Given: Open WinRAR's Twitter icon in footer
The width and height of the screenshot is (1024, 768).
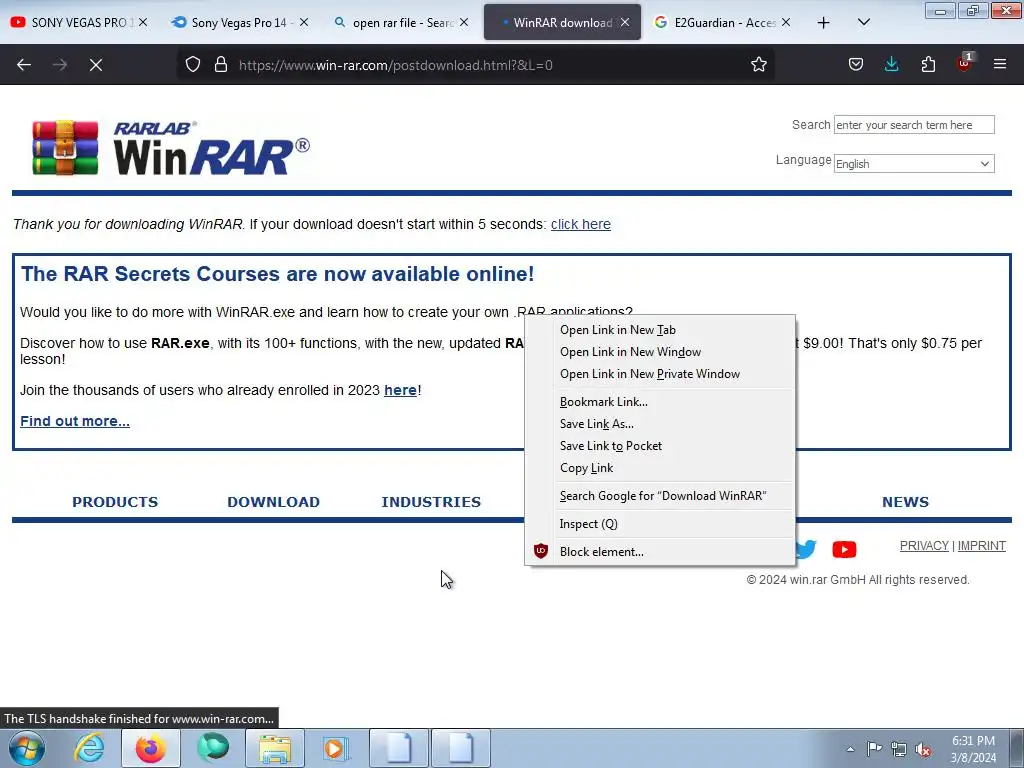Looking at the screenshot, I should click(807, 549).
